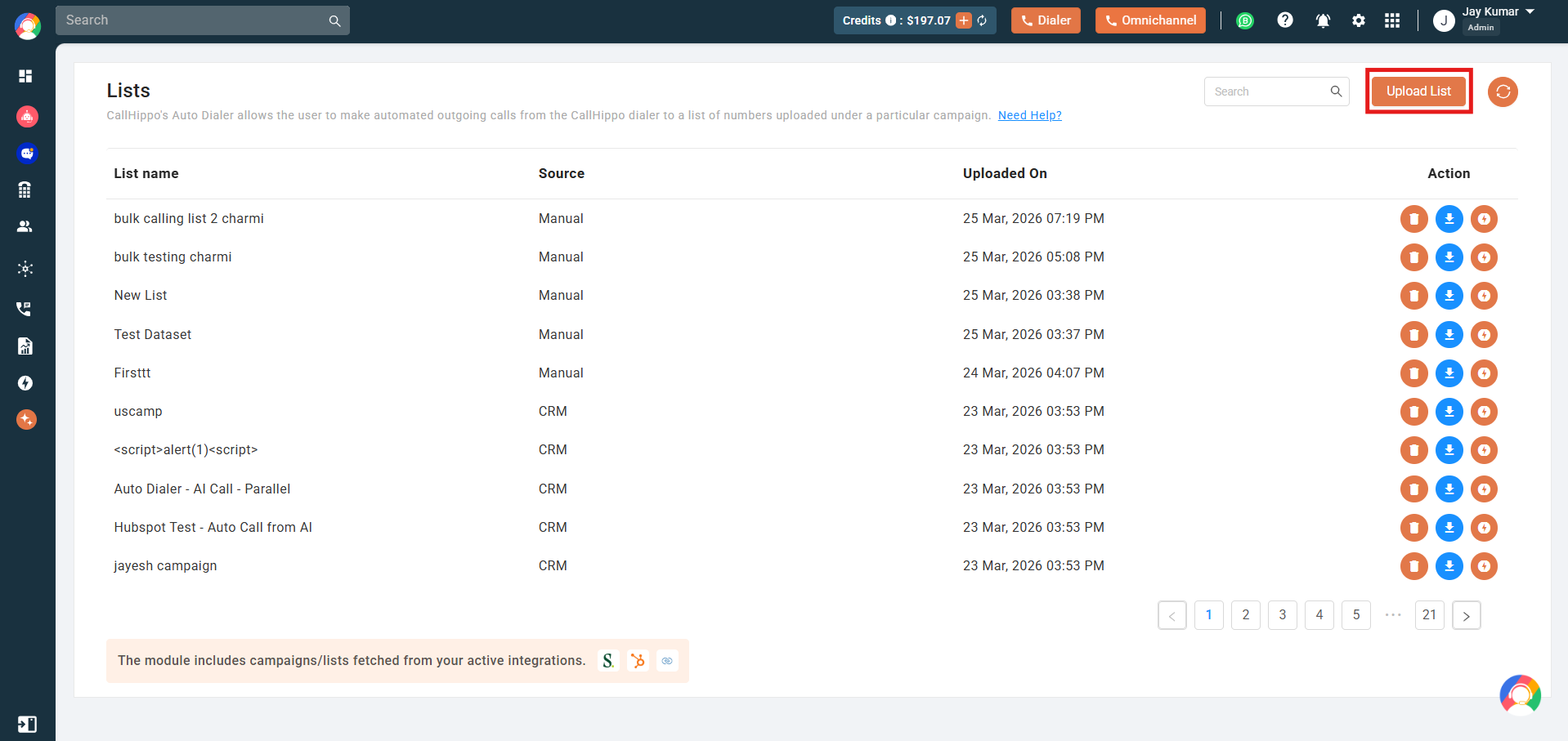Click the add action icon for uscamp

coord(1484,412)
